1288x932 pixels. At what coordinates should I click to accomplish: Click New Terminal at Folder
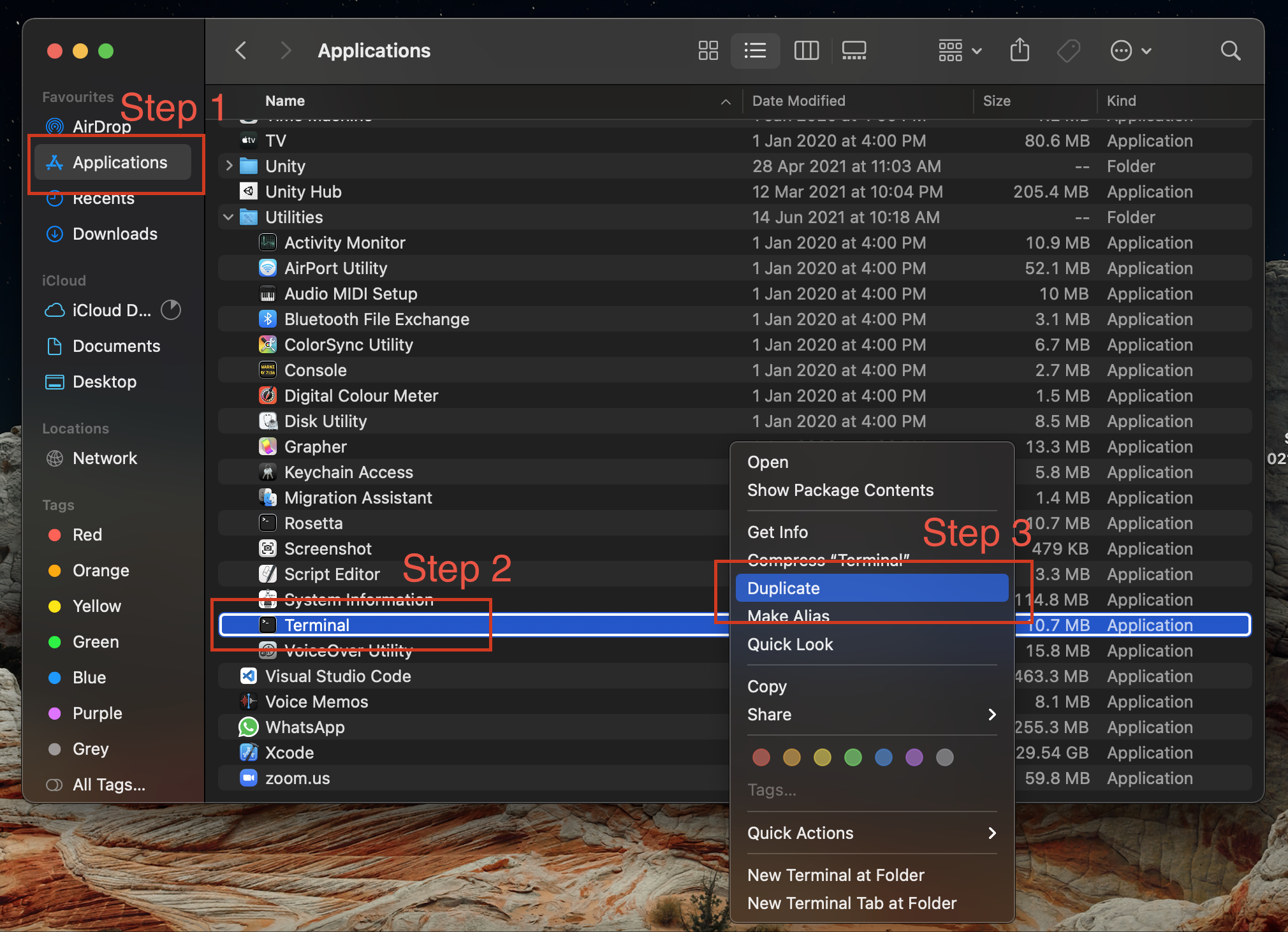click(835, 875)
